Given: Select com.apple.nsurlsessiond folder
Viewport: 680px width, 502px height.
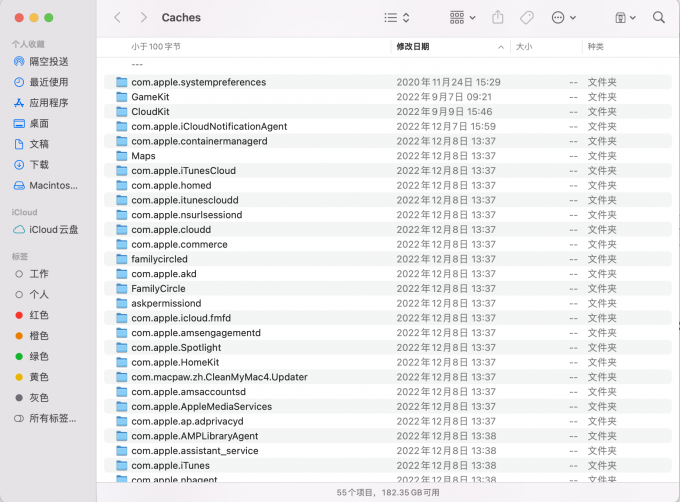Looking at the screenshot, I should (388, 215).
